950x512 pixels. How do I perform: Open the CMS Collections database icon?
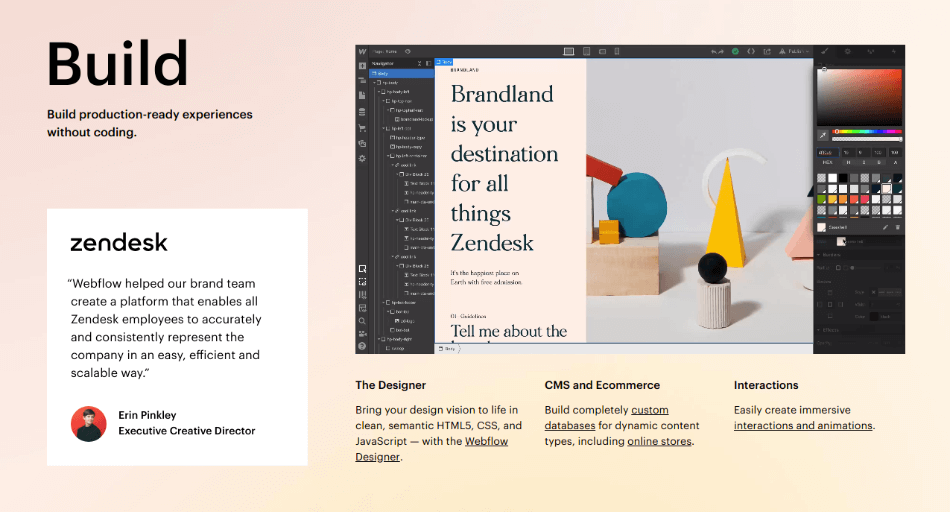362,112
